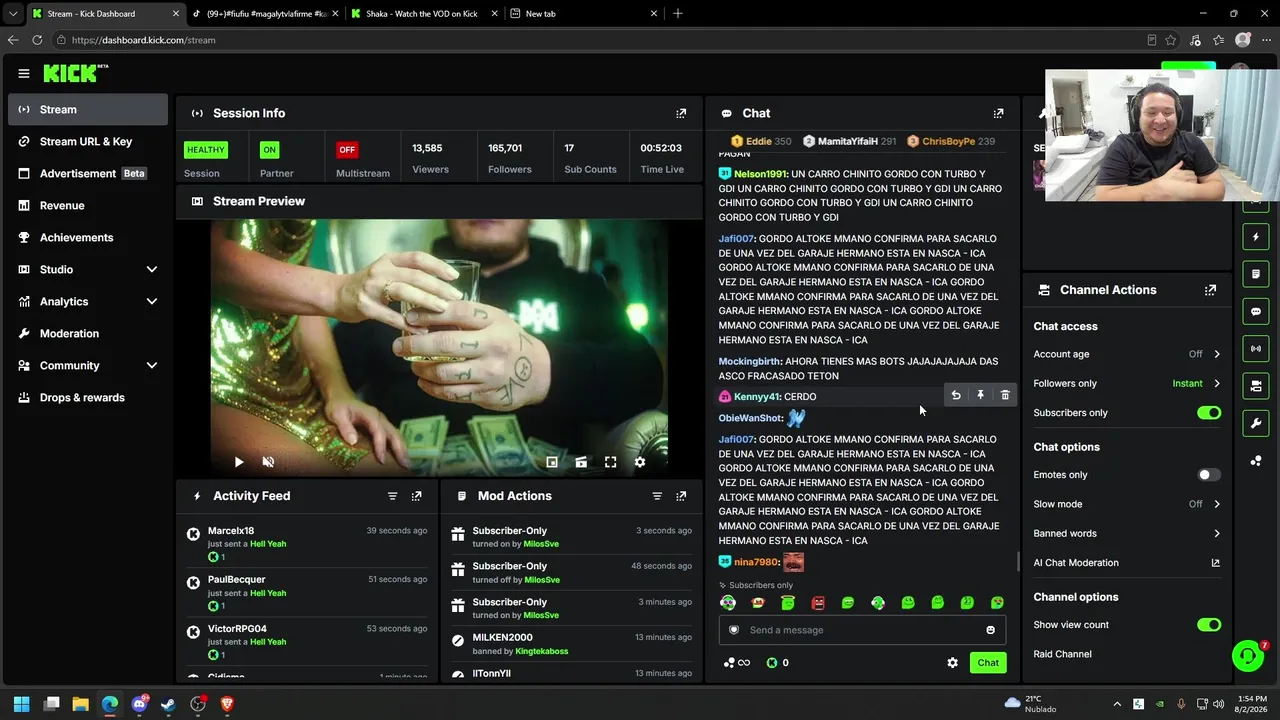Open the Followers only setting
The image size is (1280, 720).
[1127, 383]
